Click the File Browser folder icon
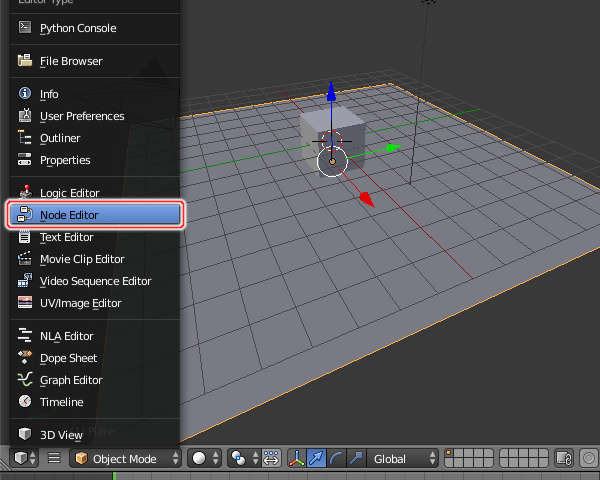Image resolution: width=600 pixels, height=480 pixels. tap(25, 61)
